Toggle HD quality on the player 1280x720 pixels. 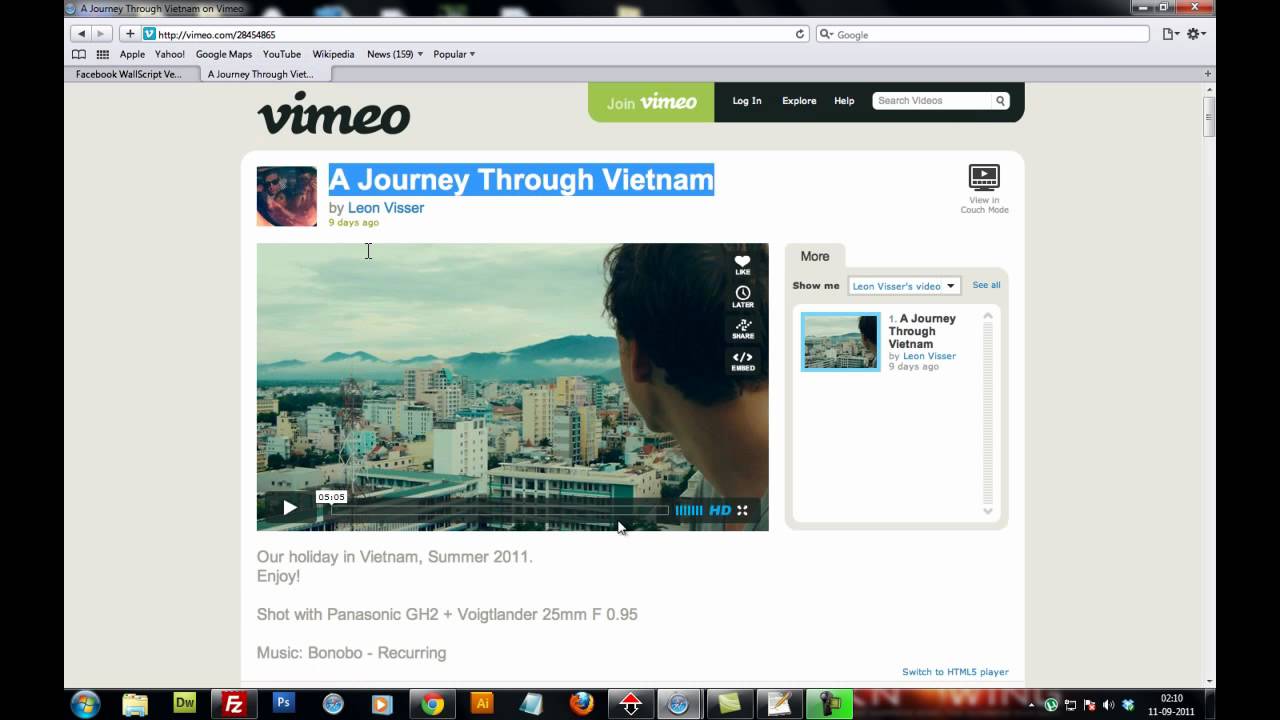(720, 510)
